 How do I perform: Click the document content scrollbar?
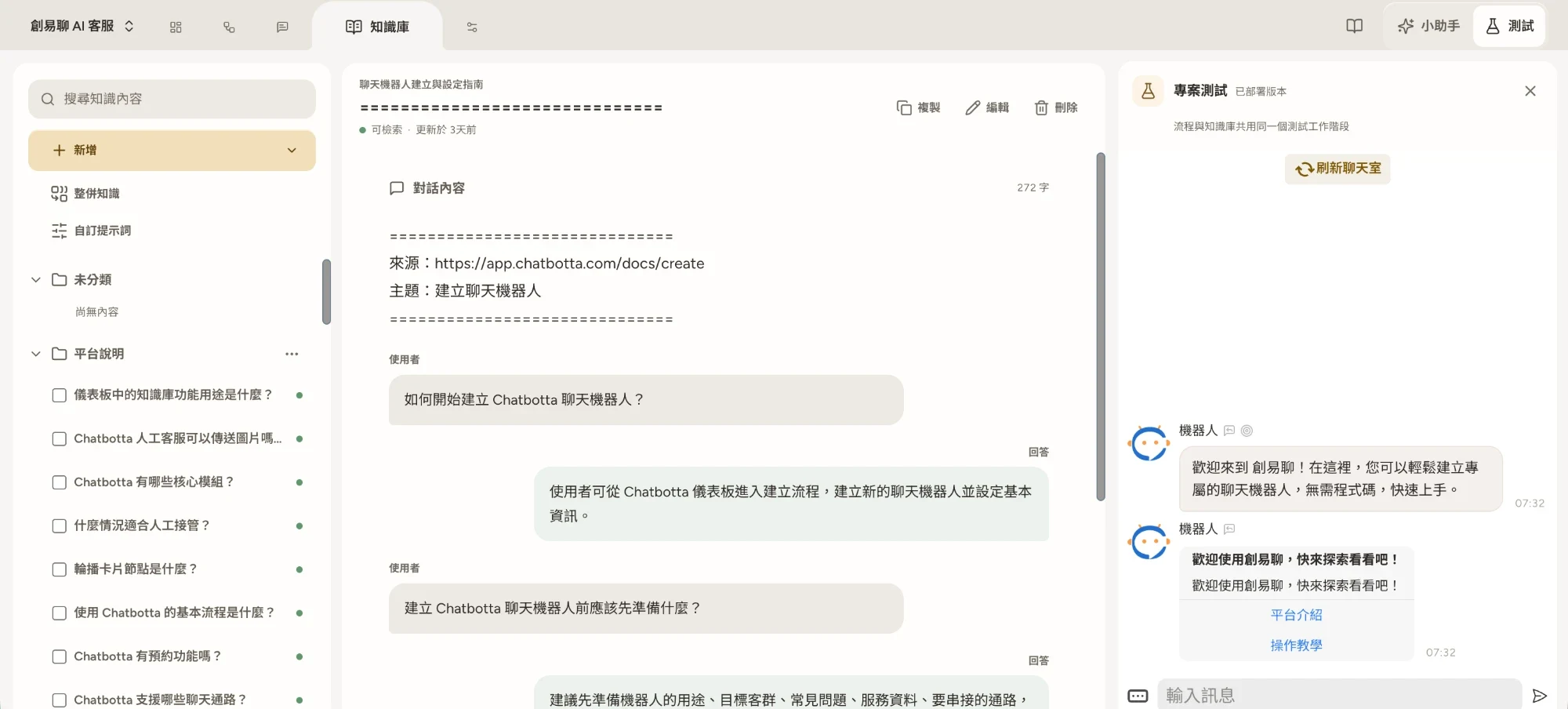pos(1101,326)
